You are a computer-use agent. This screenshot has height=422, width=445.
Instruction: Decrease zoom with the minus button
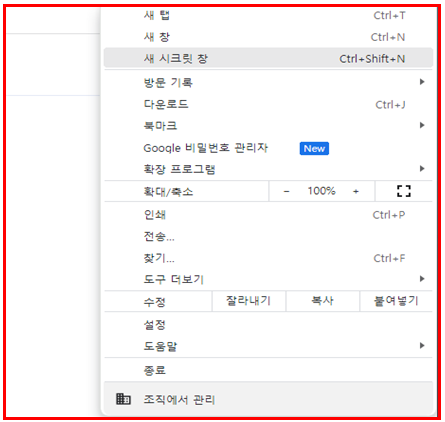click(286, 191)
